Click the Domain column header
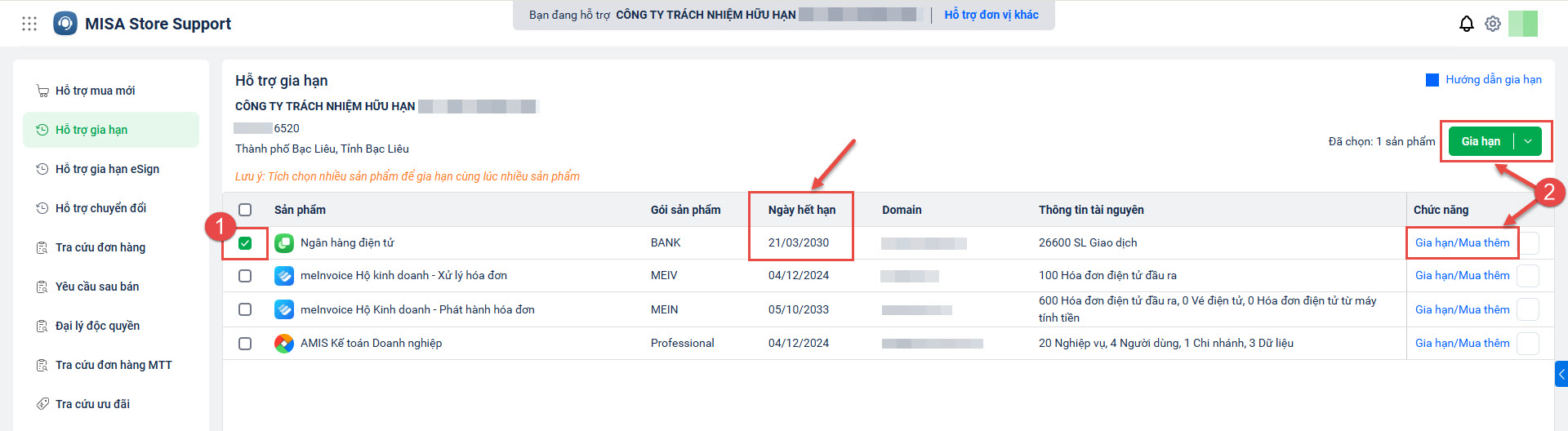The width and height of the screenshot is (1568, 431). point(902,210)
